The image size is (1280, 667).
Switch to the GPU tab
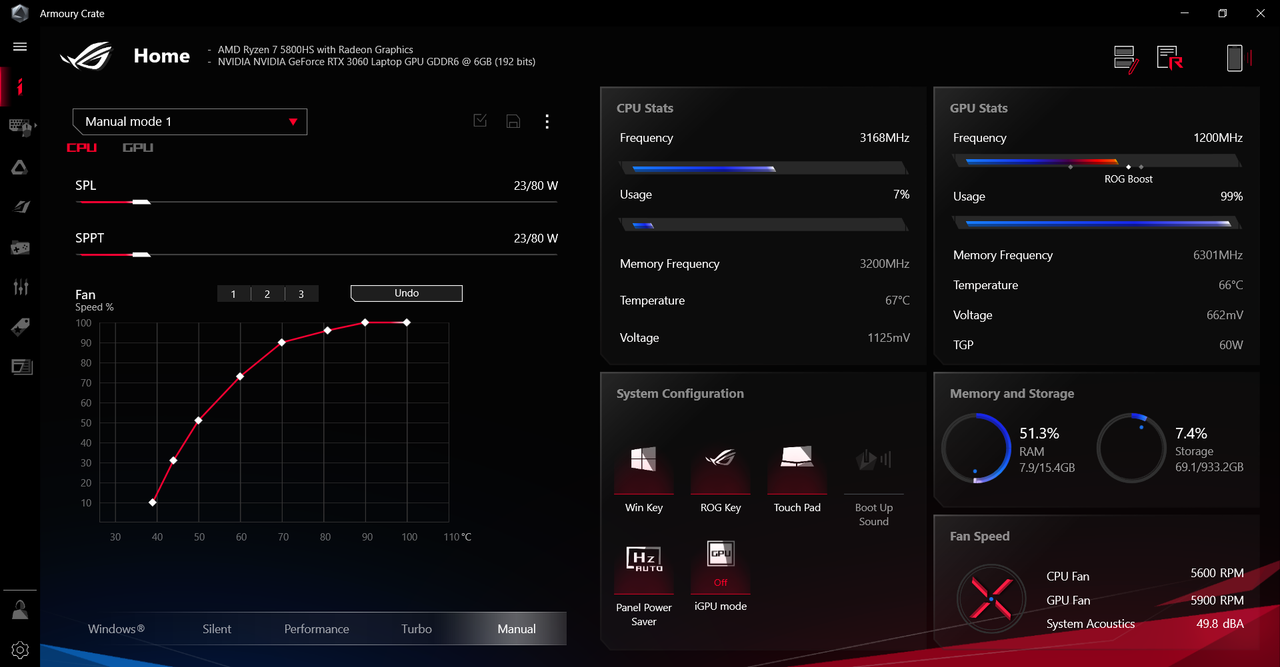pyautogui.click(x=138, y=147)
